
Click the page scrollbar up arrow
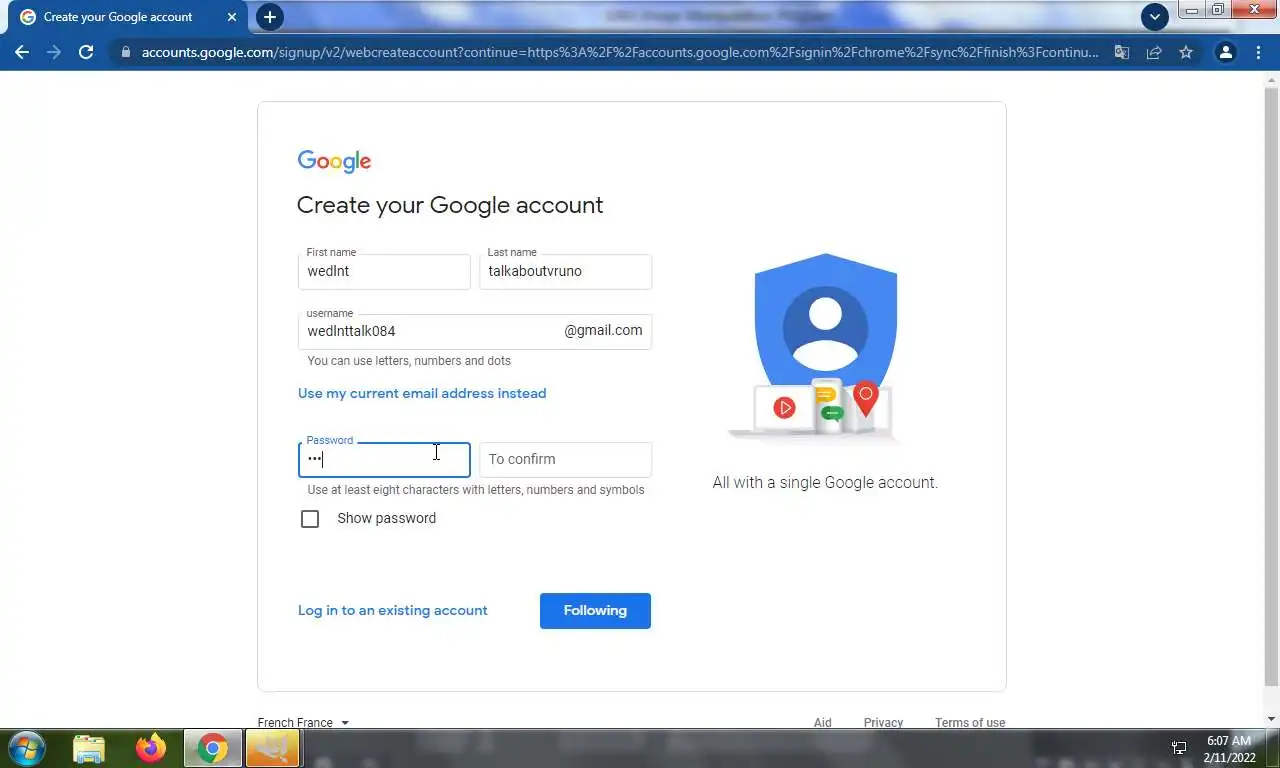click(x=1271, y=80)
